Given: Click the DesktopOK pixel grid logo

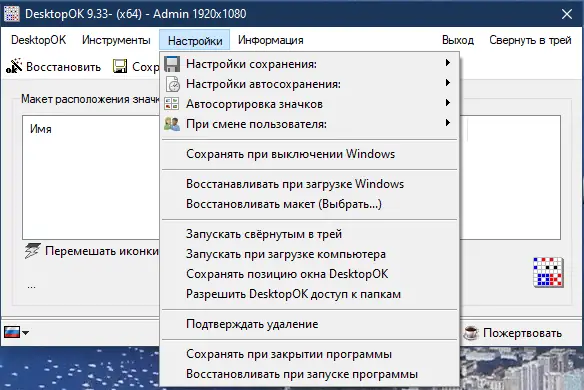Looking at the screenshot, I should click(x=548, y=272).
